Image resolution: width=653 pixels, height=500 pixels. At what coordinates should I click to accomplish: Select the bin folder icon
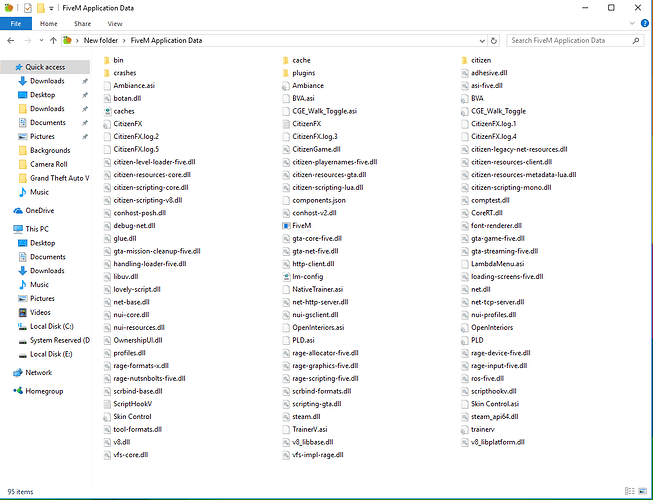(x=107, y=60)
